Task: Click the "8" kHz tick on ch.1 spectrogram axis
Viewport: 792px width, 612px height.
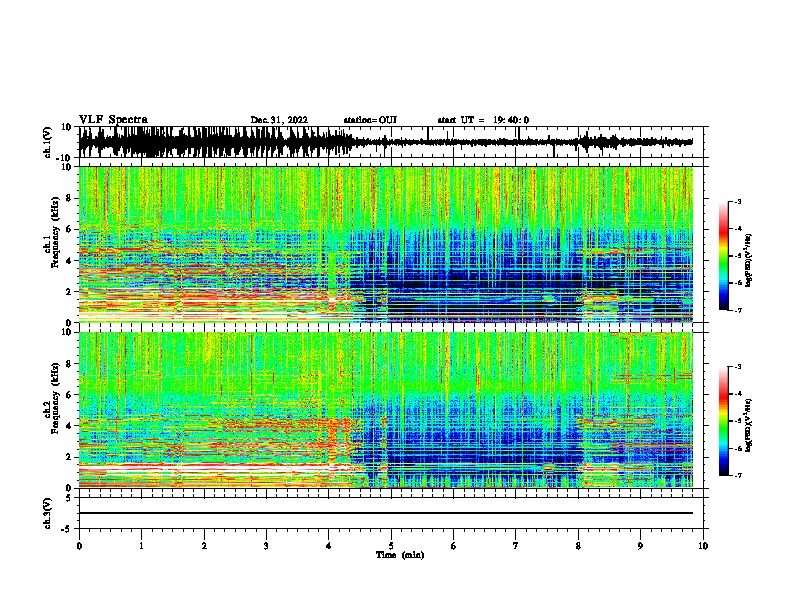Action: (70, 198)
